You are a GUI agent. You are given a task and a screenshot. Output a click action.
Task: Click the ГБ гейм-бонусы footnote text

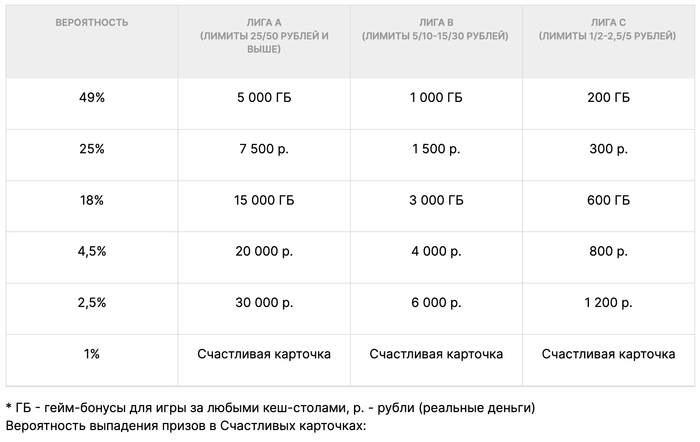coord(270,408)
